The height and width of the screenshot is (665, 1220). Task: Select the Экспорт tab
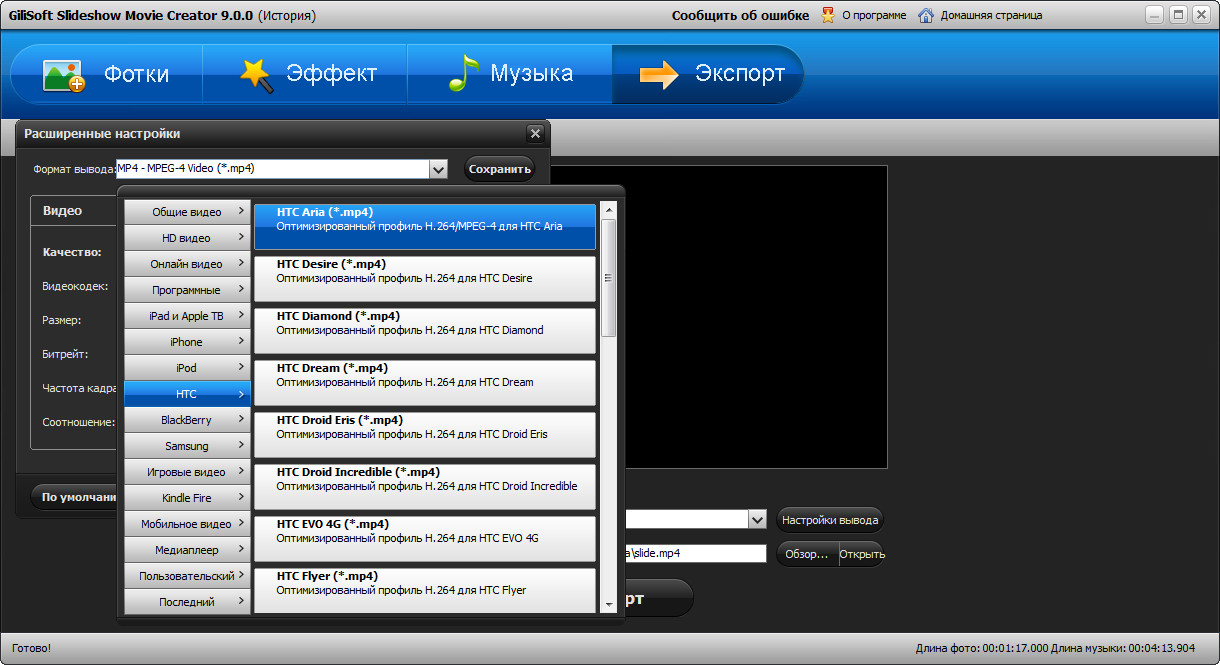coord(709,74)
